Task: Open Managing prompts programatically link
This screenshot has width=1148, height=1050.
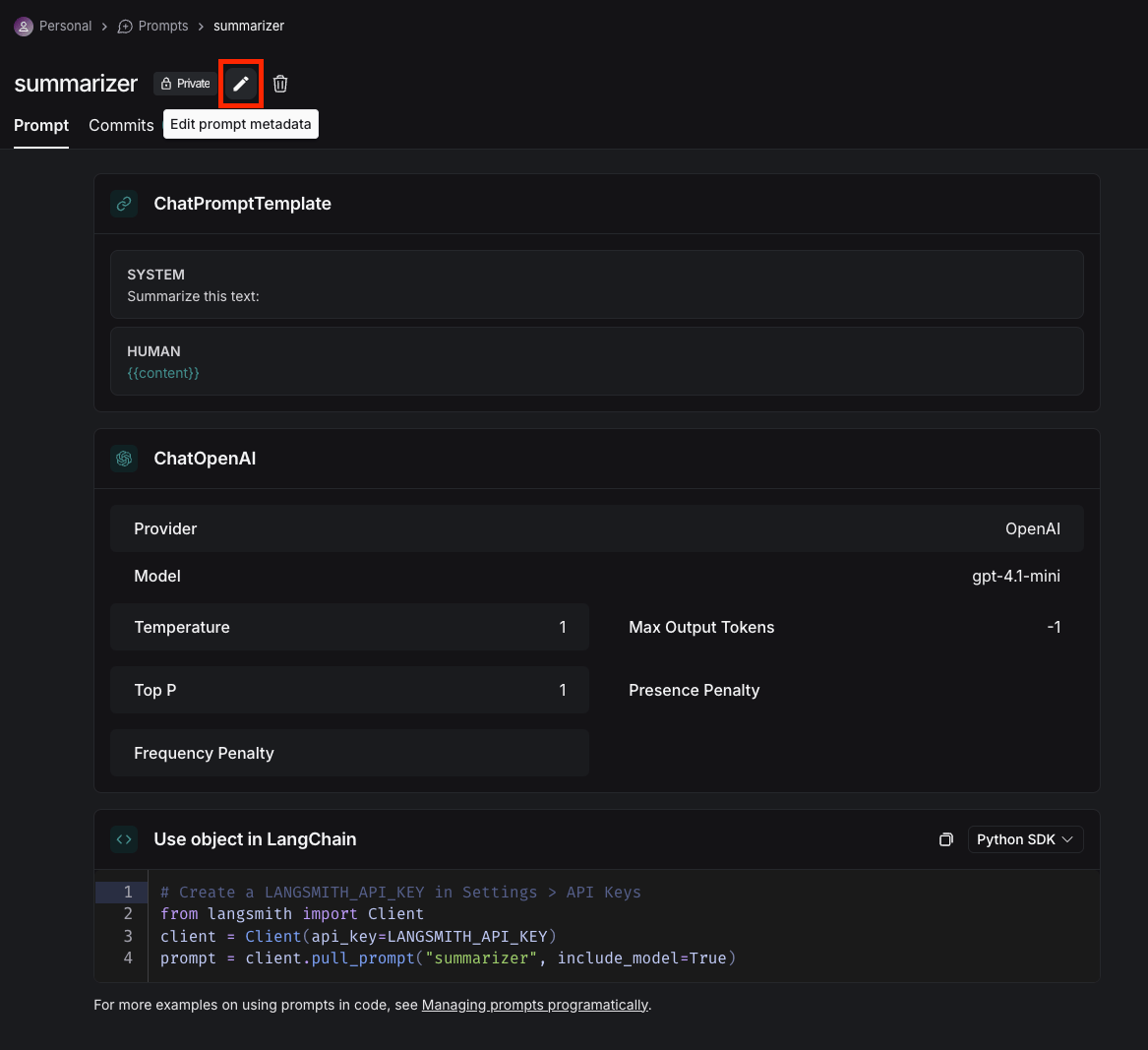Action: coord(534,1005)
